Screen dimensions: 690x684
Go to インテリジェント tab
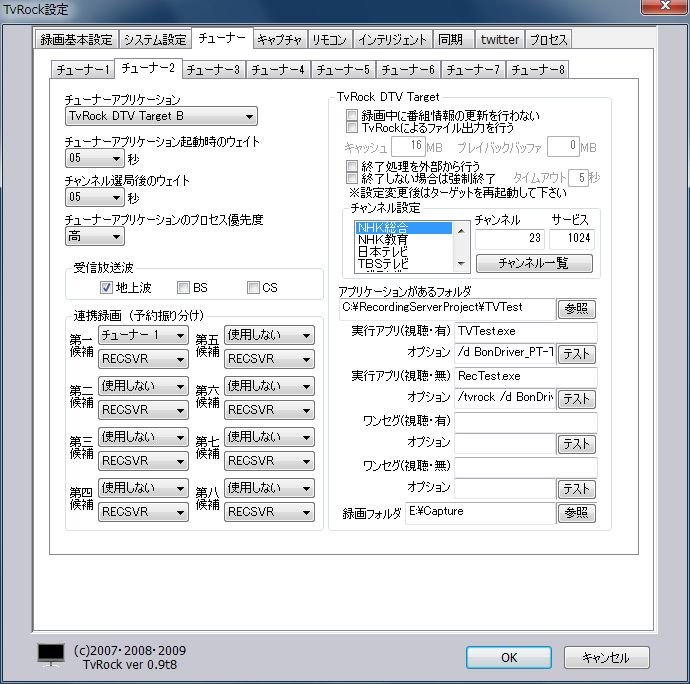392,40
